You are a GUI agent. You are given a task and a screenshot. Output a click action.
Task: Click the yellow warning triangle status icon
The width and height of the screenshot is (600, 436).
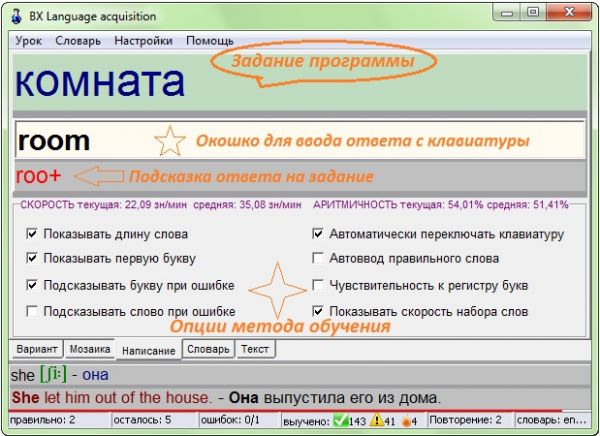coord(377,421)
